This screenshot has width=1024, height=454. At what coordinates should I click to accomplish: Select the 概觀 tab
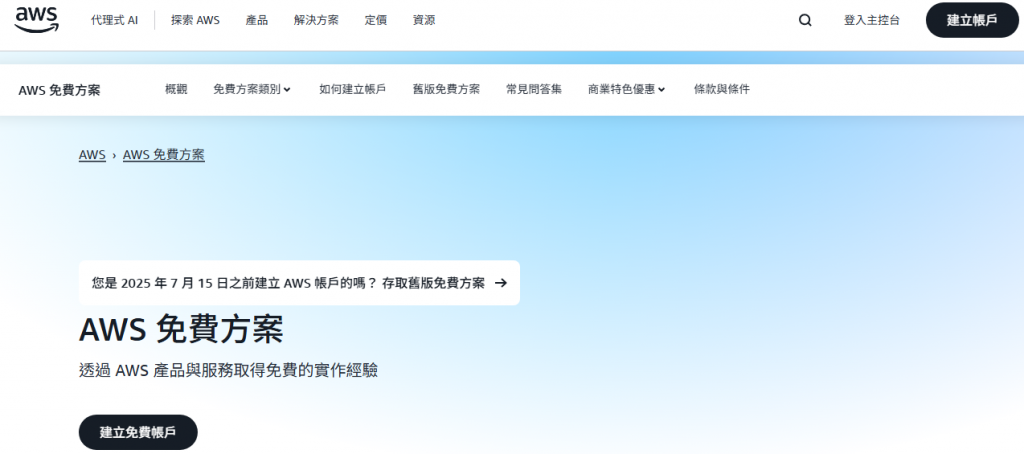click(x=176, y=89)
